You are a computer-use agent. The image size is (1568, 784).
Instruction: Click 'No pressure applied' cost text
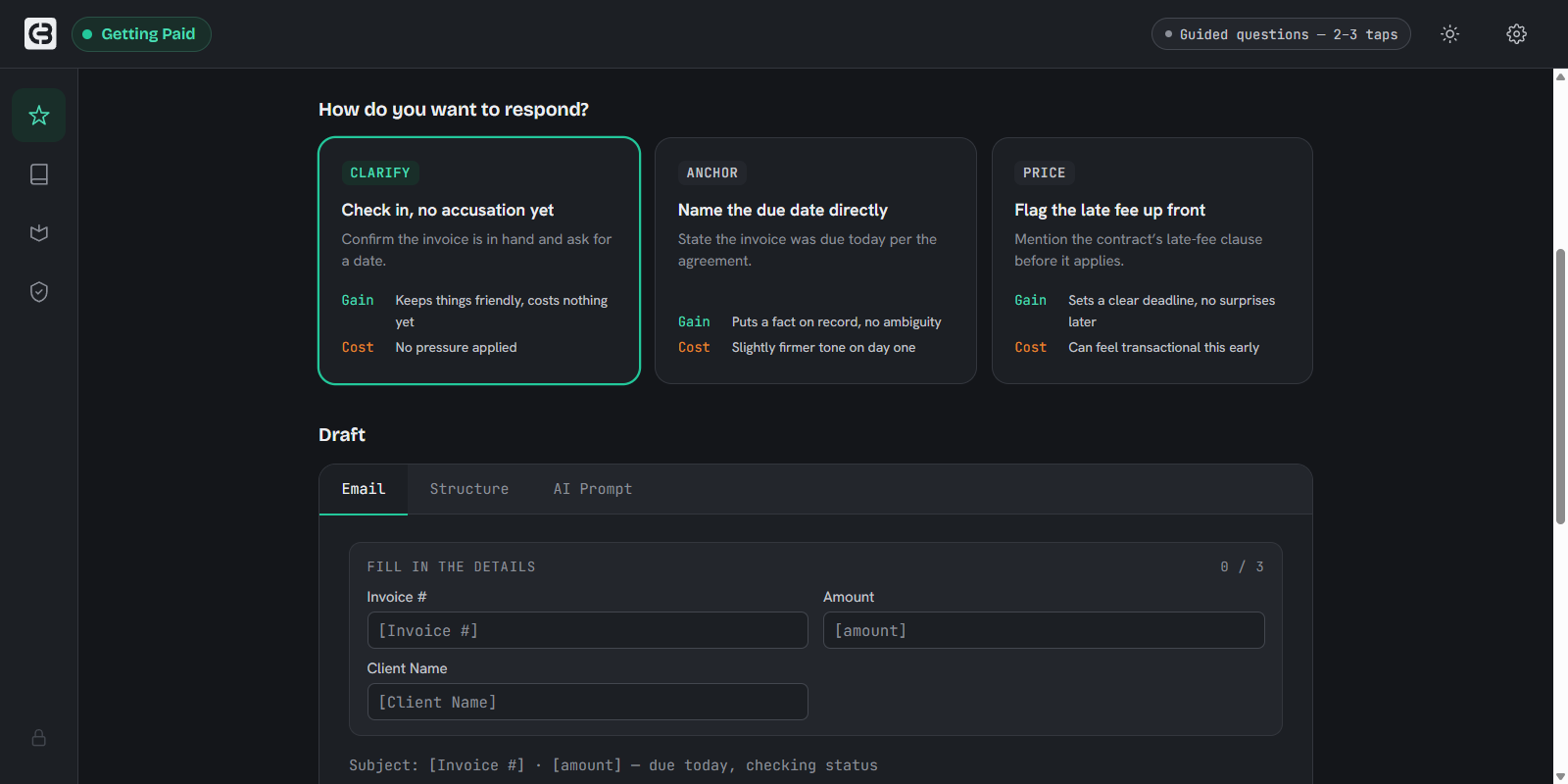457,348
